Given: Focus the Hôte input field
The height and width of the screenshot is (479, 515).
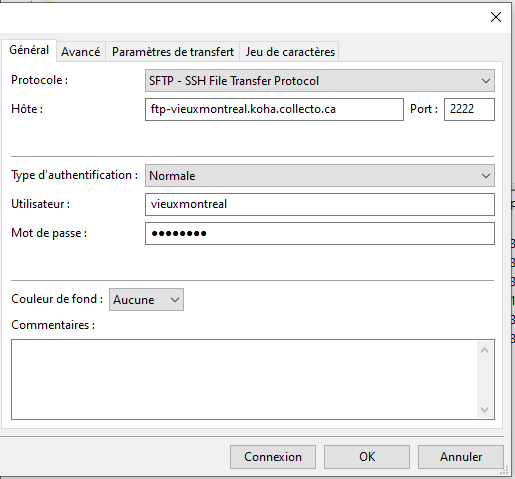Looking at the screenshot, I should pos(274,109).
